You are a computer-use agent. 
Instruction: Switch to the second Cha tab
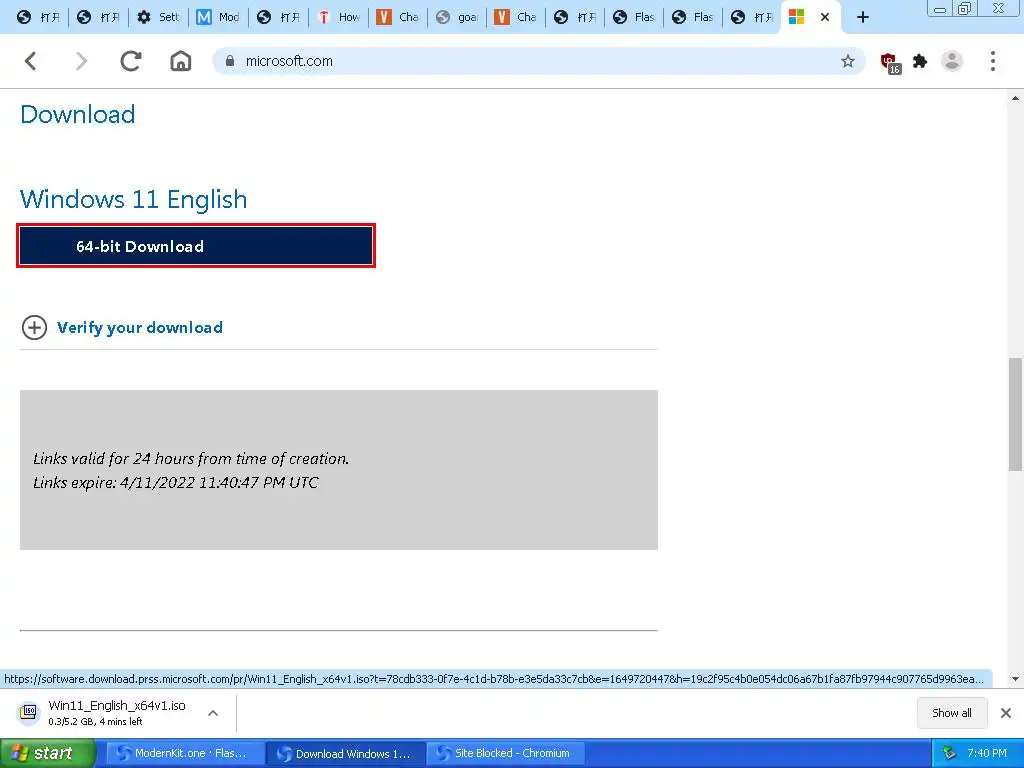coord(515,17)
